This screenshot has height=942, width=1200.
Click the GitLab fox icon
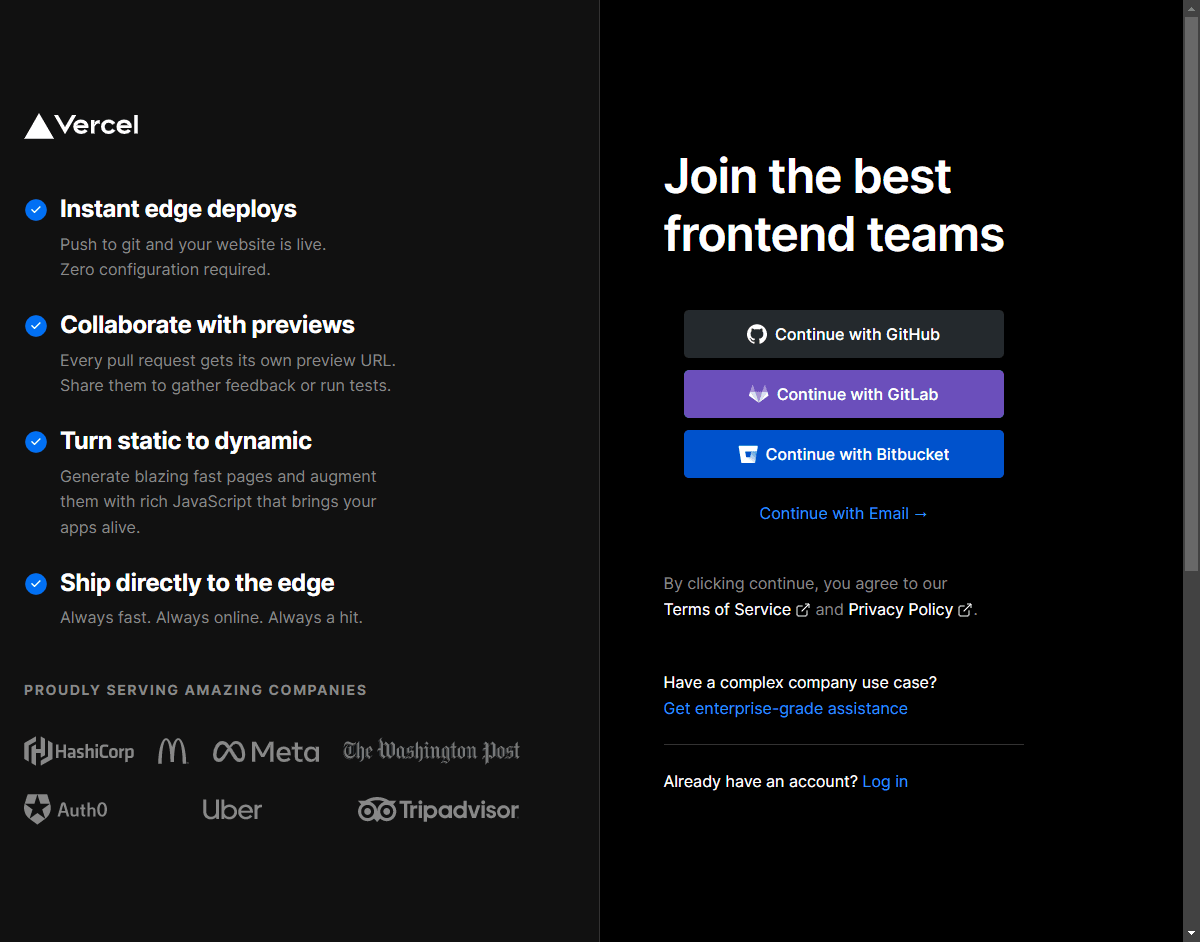tap(759, 394)
